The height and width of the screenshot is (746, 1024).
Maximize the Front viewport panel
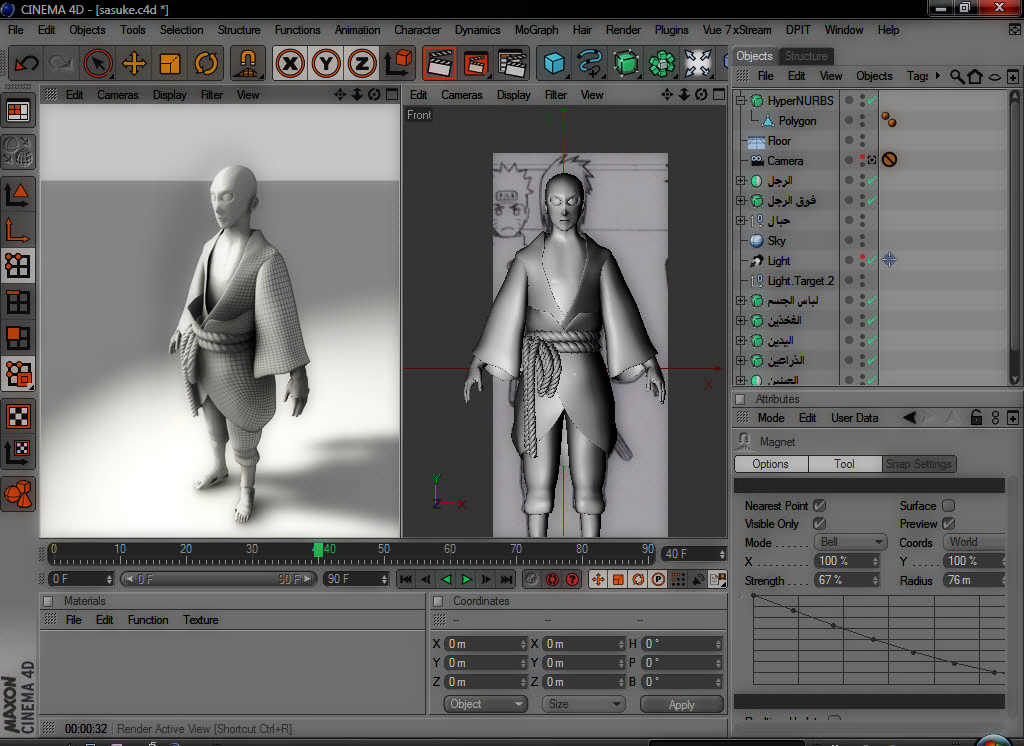click(719, 95)
